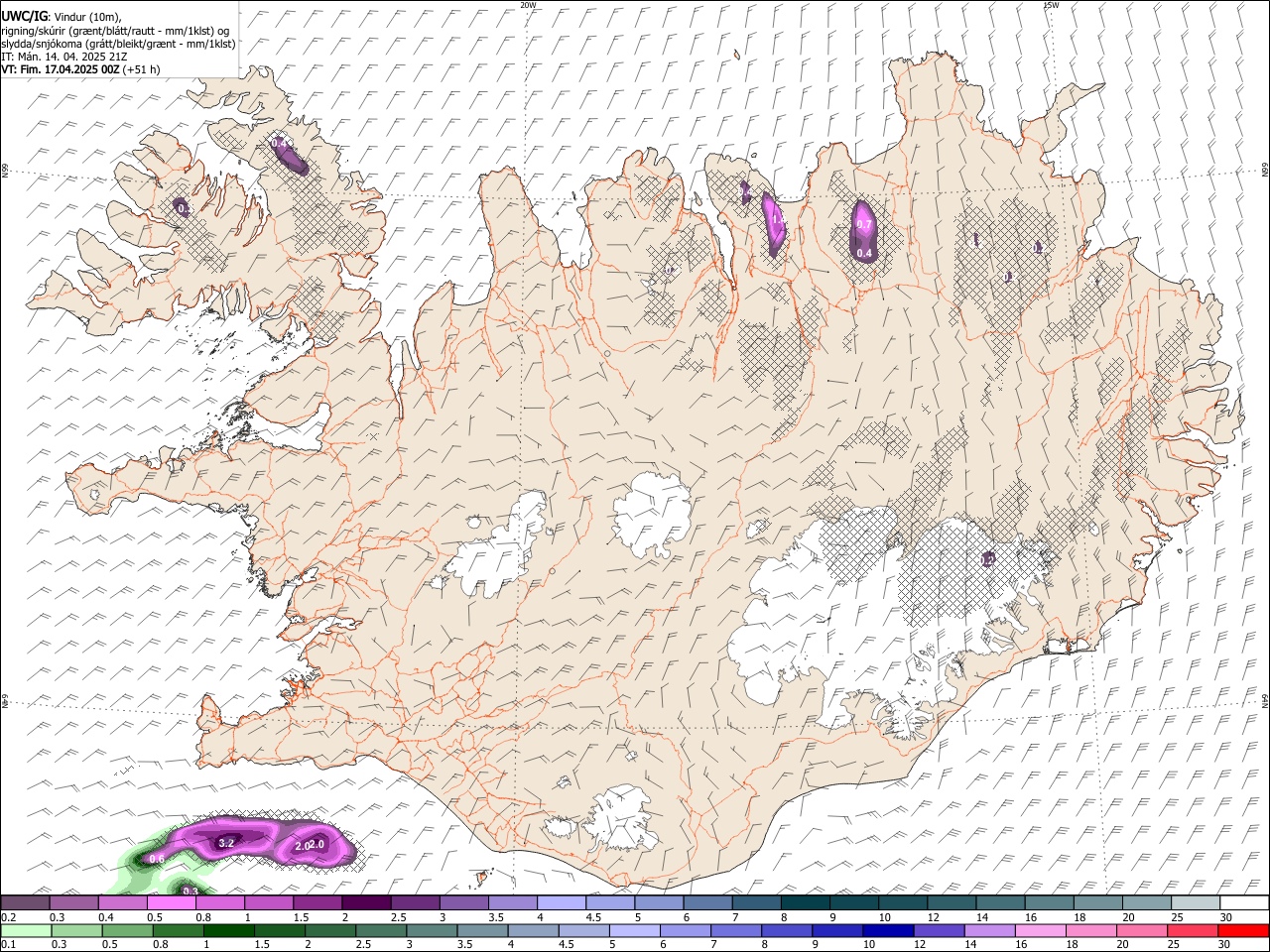Image resolution: width=1270 pixels, height=952 pixels.
Task: Pick the pale grey 25 swatch, top legend row
Action: coord(1197,903)
